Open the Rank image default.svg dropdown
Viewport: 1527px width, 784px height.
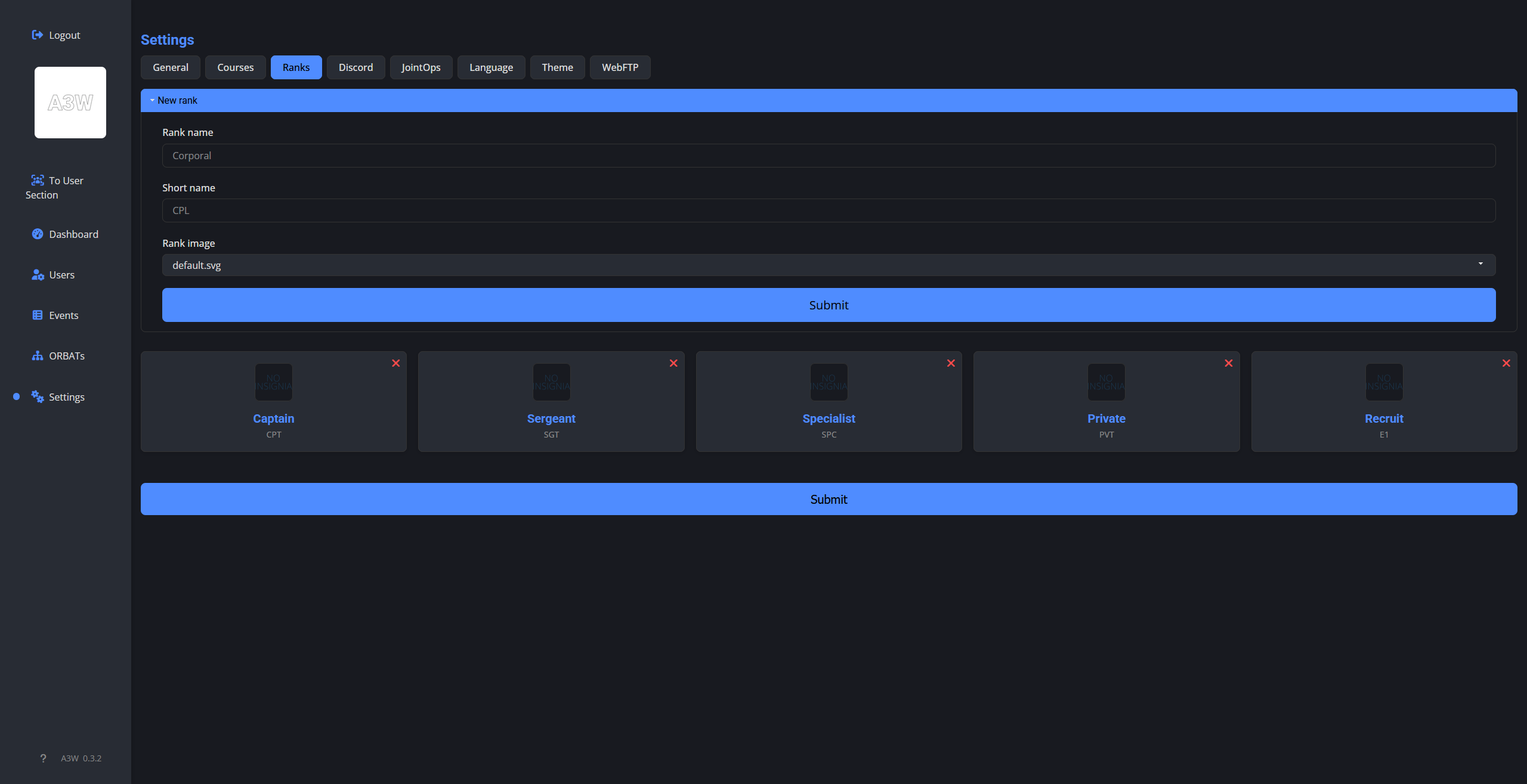click(x=828, y=265)
